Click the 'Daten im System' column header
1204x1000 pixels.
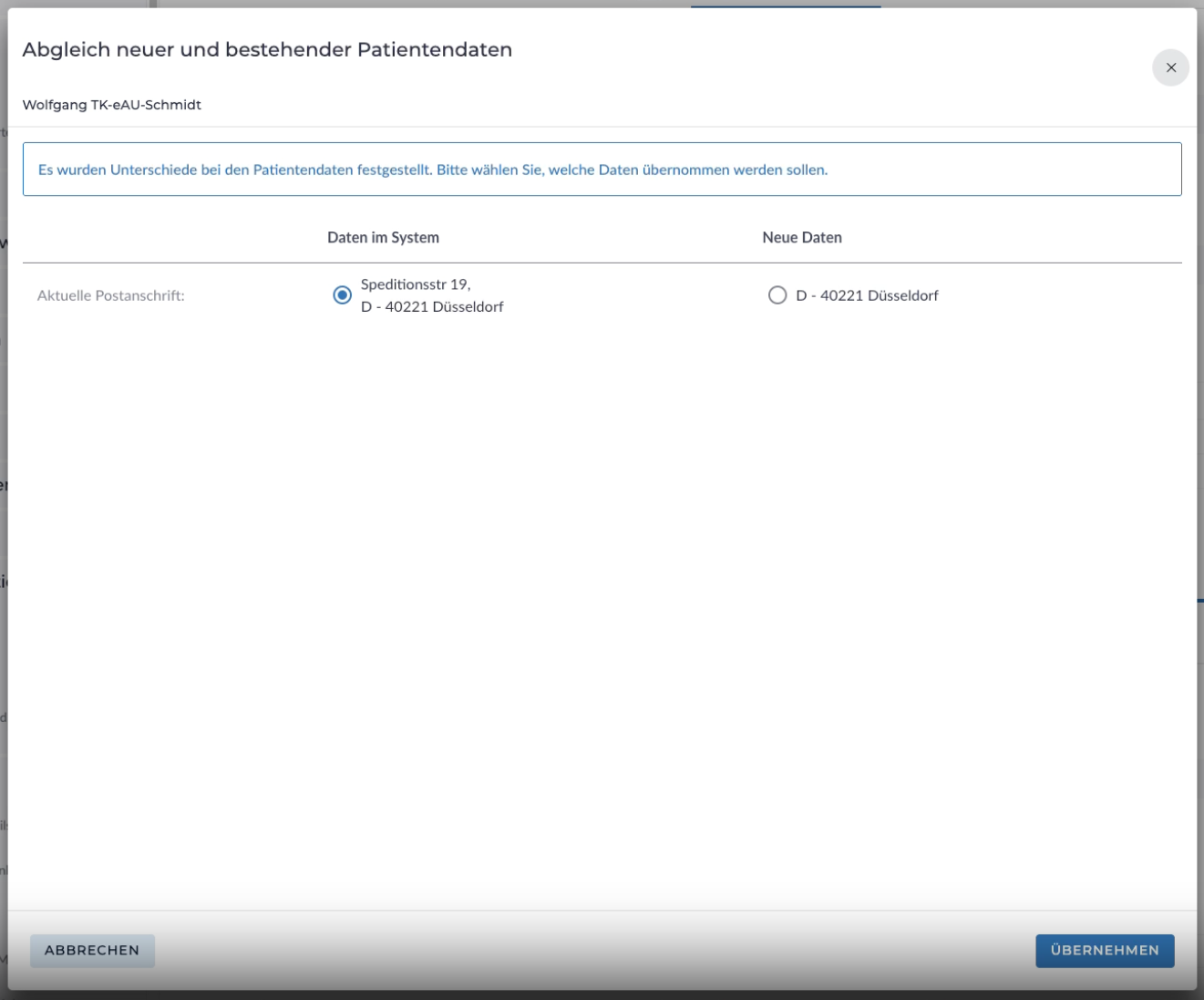pyautogui.click(x=383, y=237)
